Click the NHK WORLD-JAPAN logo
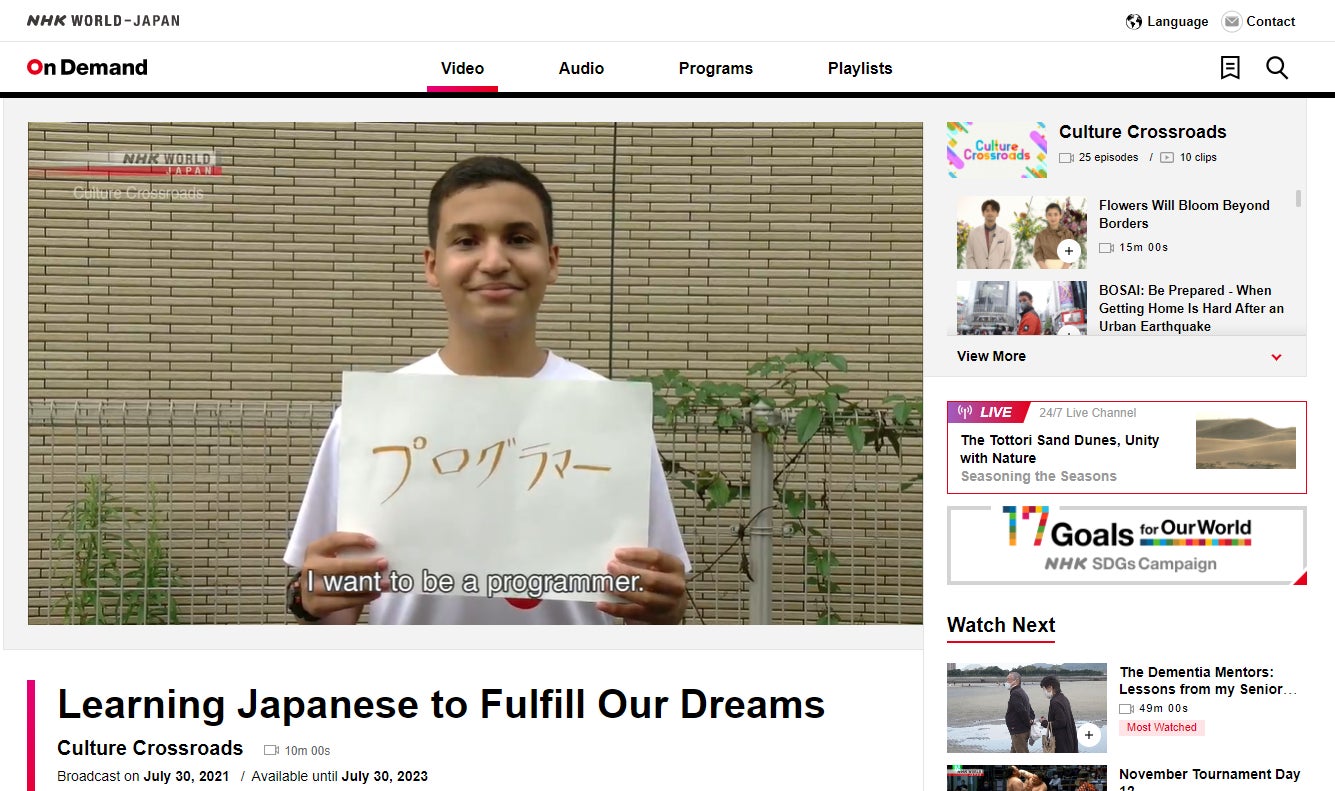The height and width of the screenshot is (791, 1335). 103,20
